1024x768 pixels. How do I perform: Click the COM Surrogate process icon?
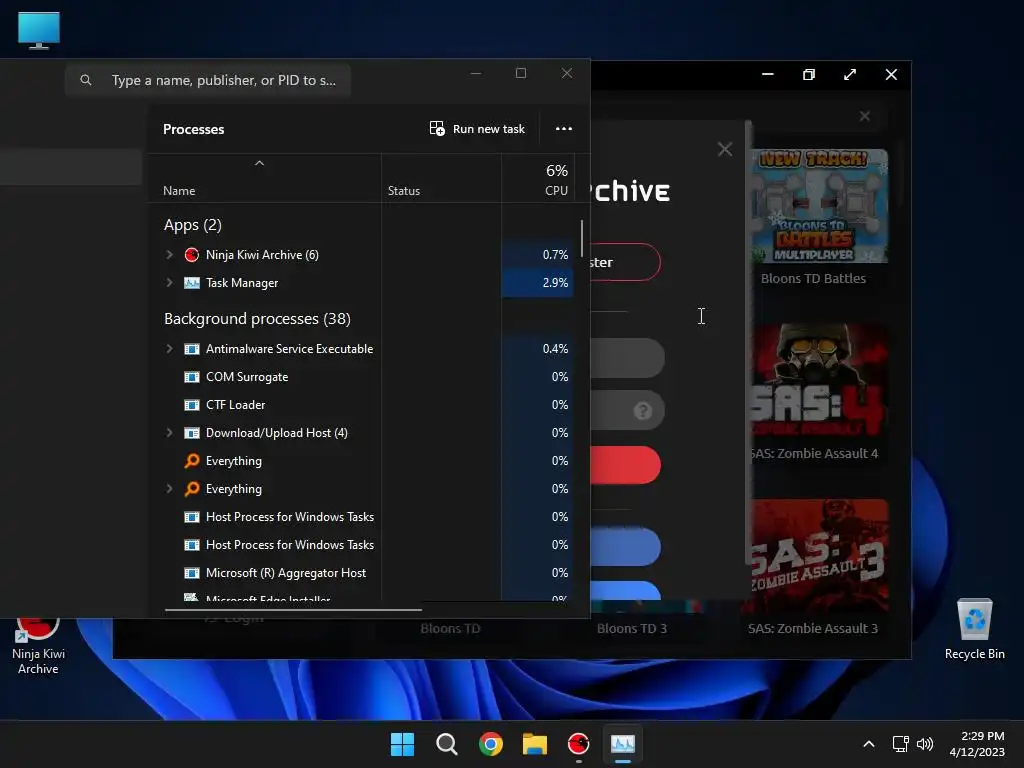coord(191,377)
